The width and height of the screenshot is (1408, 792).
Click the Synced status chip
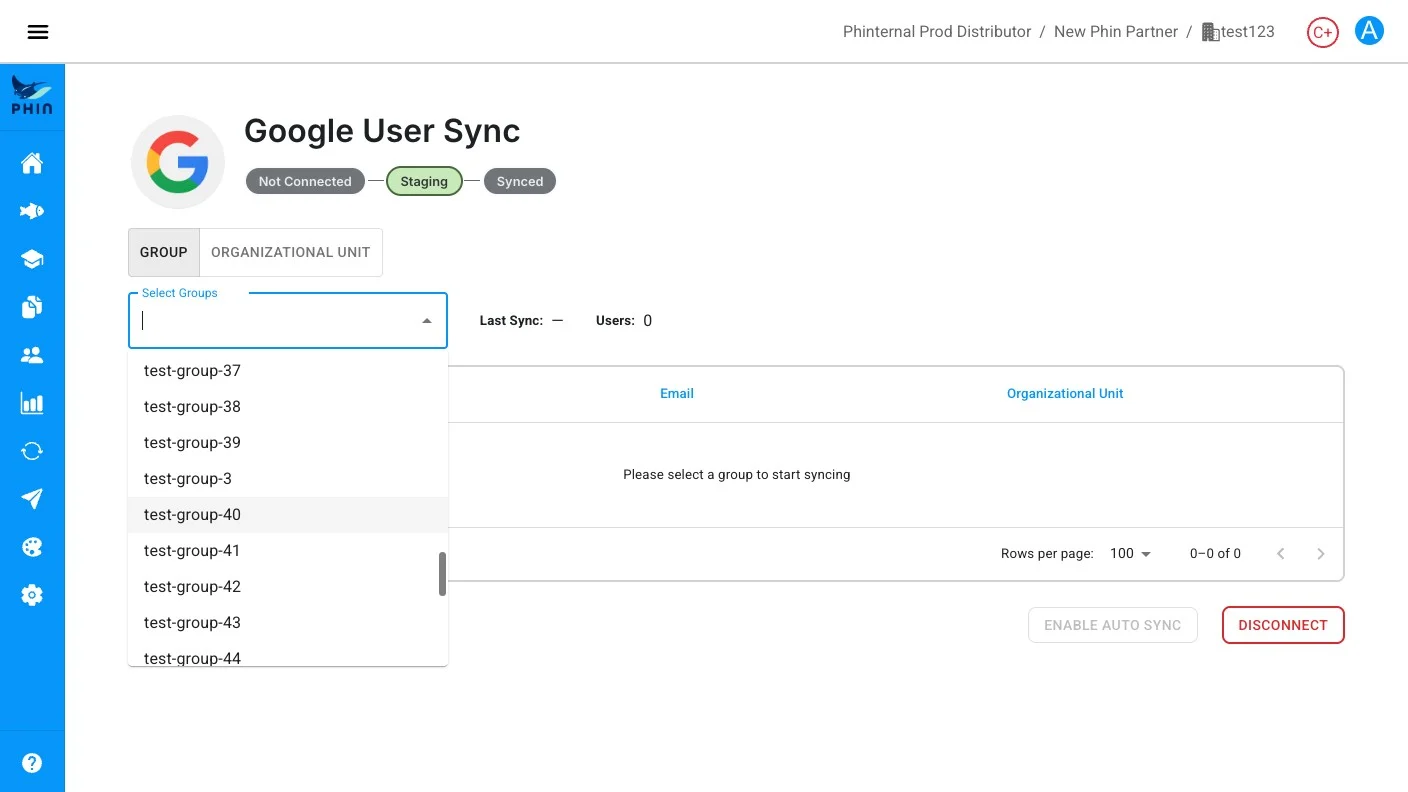point(520,181)
